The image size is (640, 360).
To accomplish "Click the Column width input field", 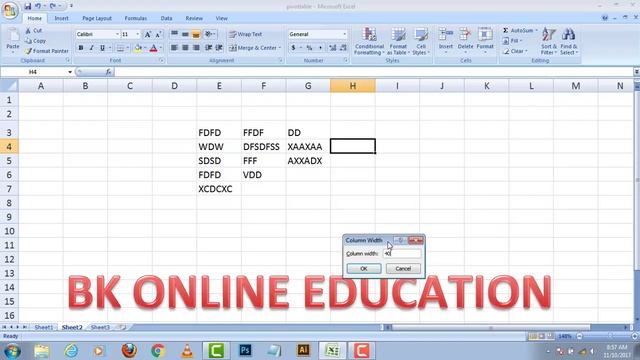I will [x=402, y=253].
